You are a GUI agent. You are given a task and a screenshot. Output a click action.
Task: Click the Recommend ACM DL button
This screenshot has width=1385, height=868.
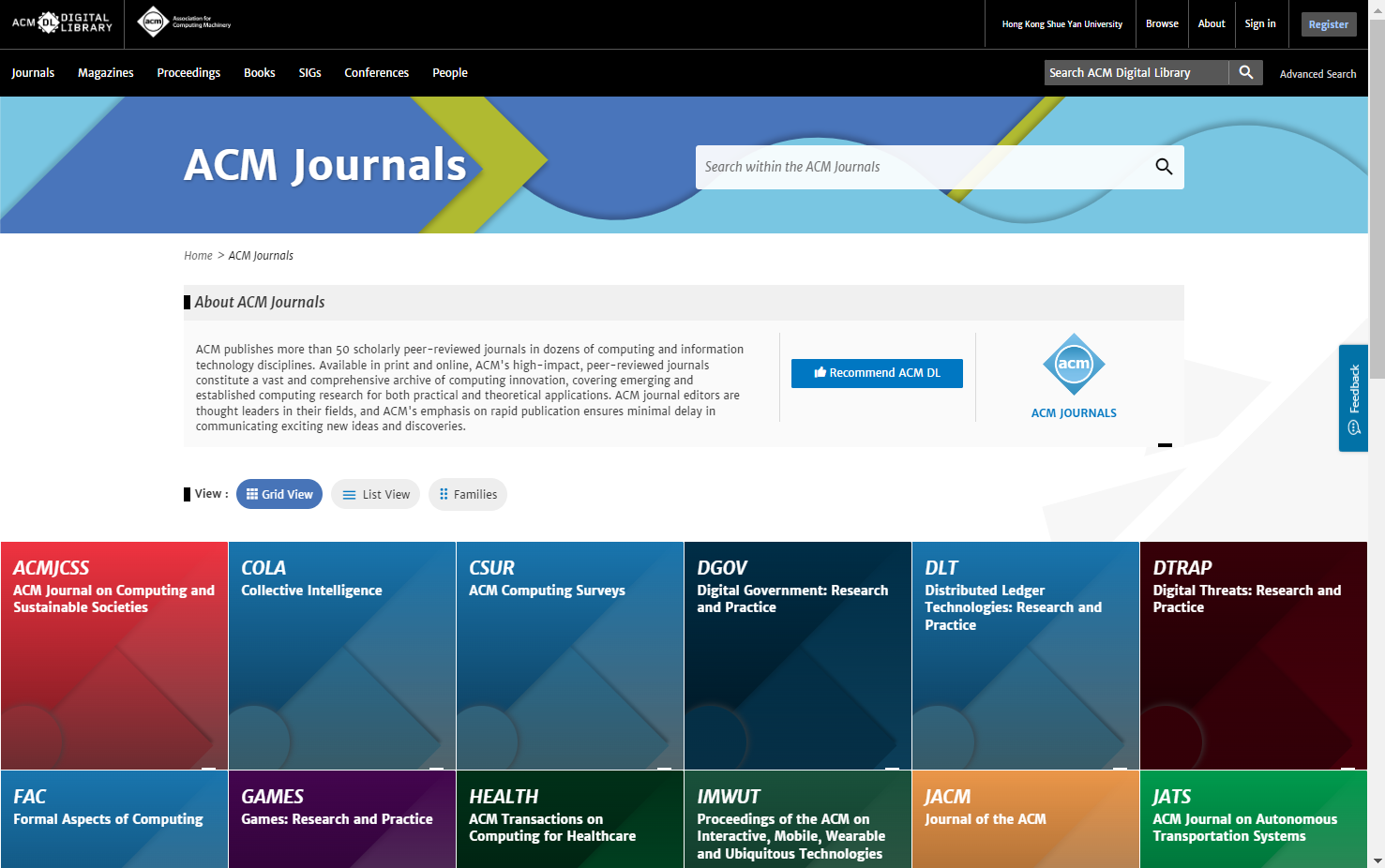[877, 373]
